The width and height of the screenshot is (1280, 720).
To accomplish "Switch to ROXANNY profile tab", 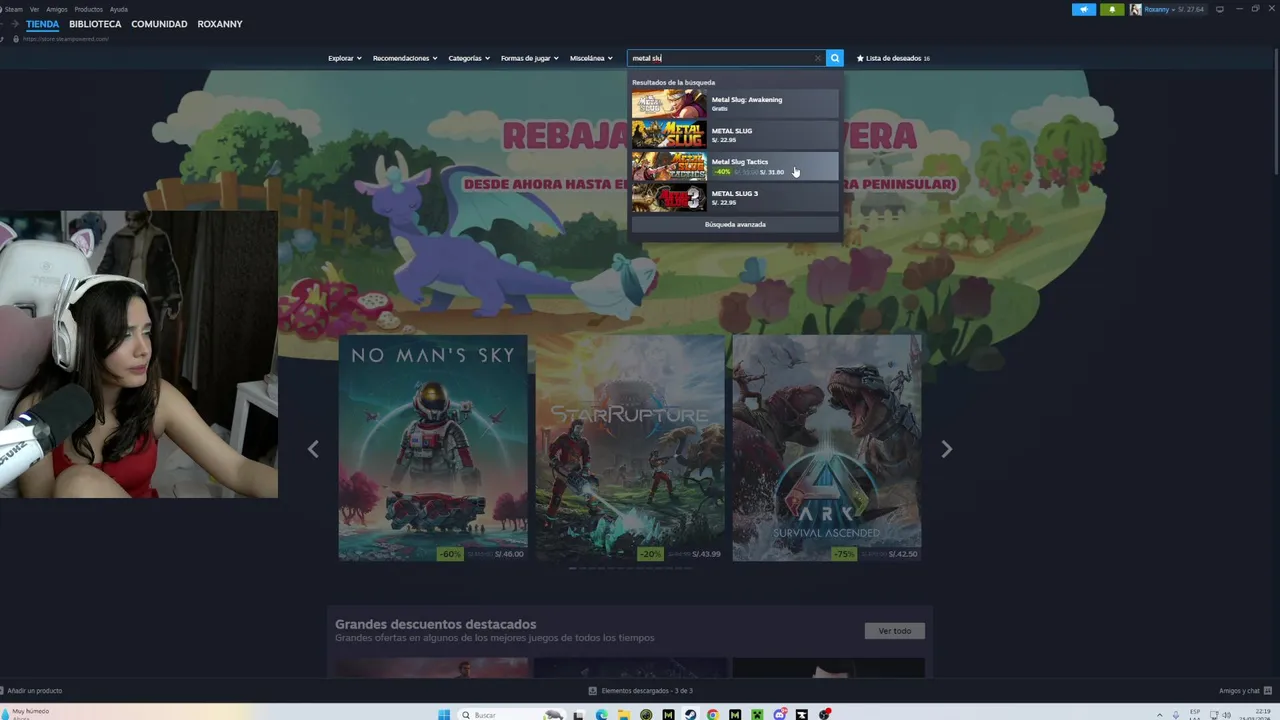I will pyautogui.click(x=220, y=24).
